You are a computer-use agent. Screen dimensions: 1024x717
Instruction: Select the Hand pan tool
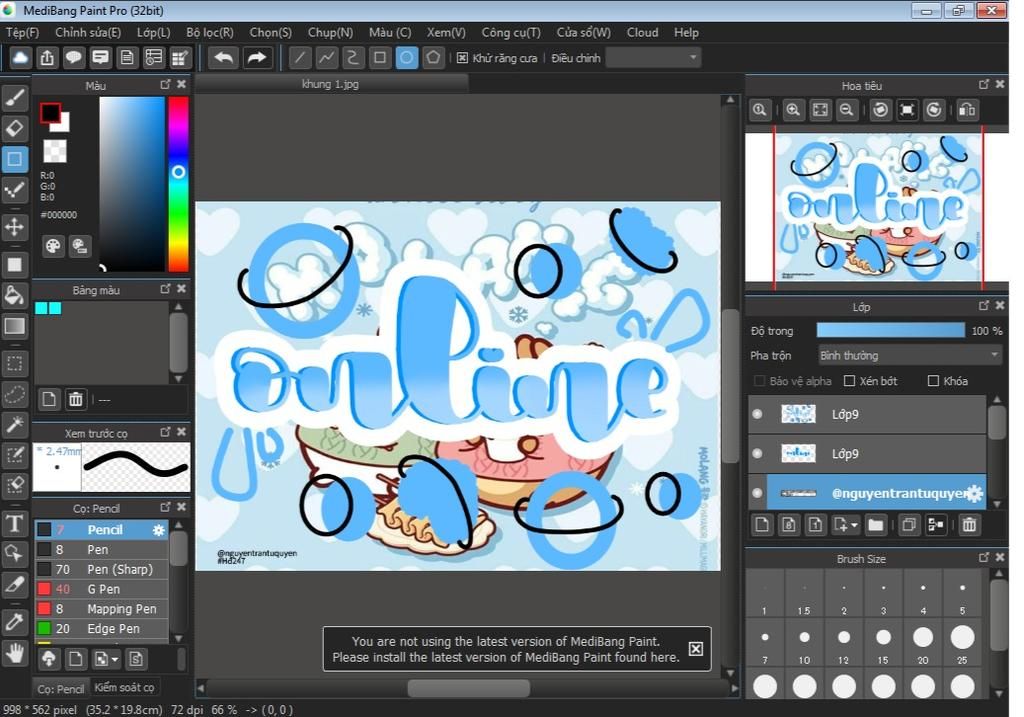pos(14,653)
